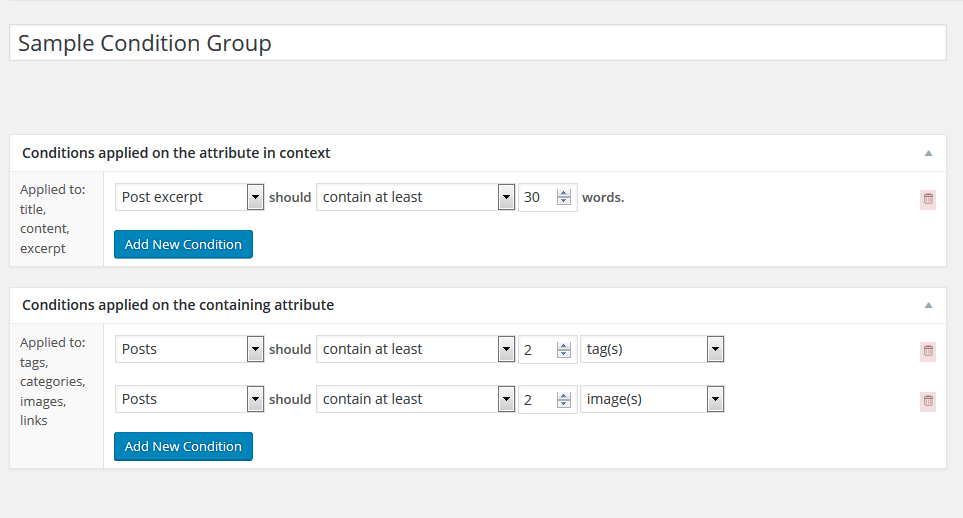The height and width of the screenshot is (518, 963).
Task: Open the Posts dropdown in the image(s) row
Action: (x=190, y=399)
